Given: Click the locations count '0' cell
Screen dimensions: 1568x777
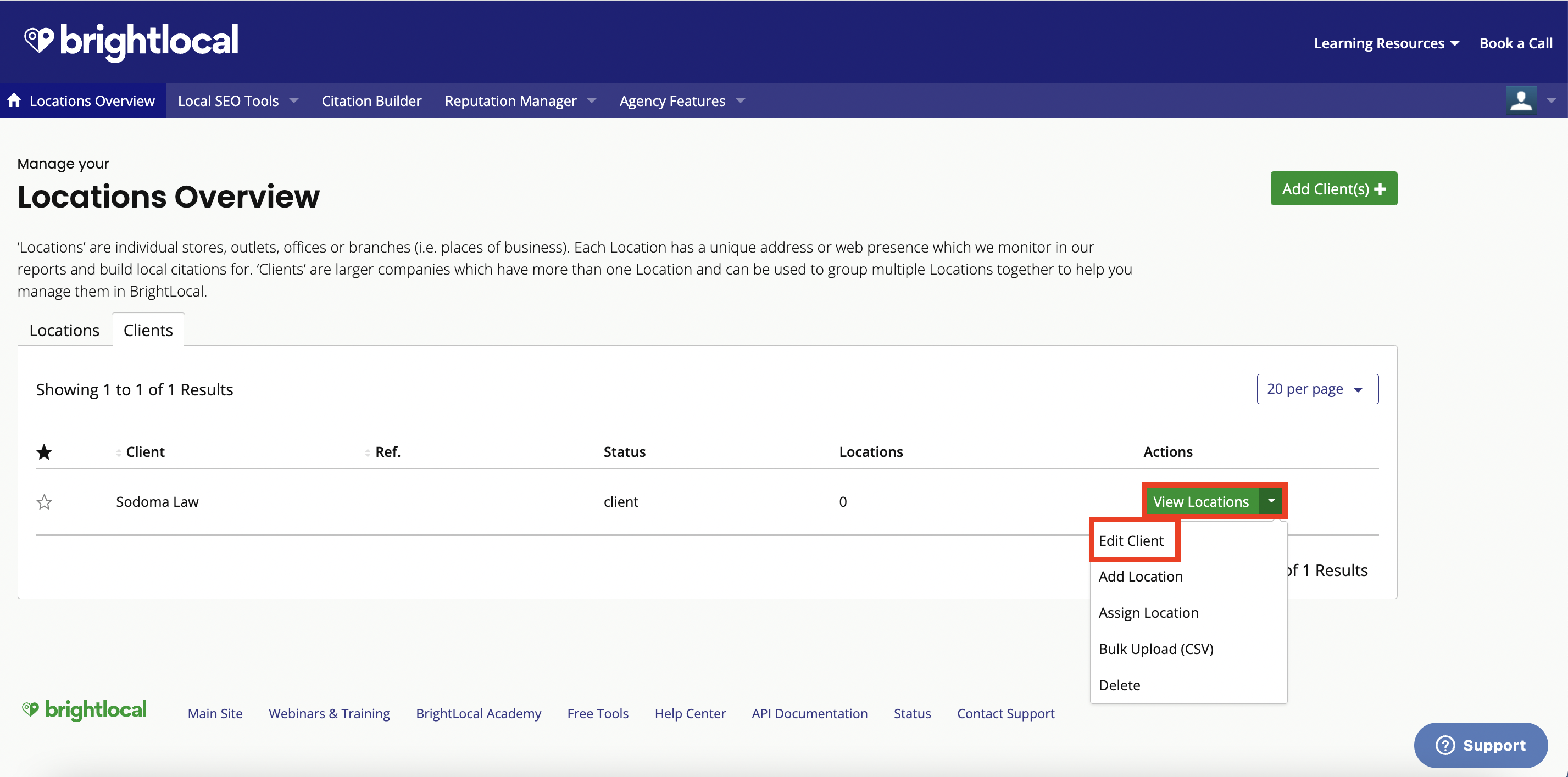Looking at the screenshot, I should [x=842, y=502].
